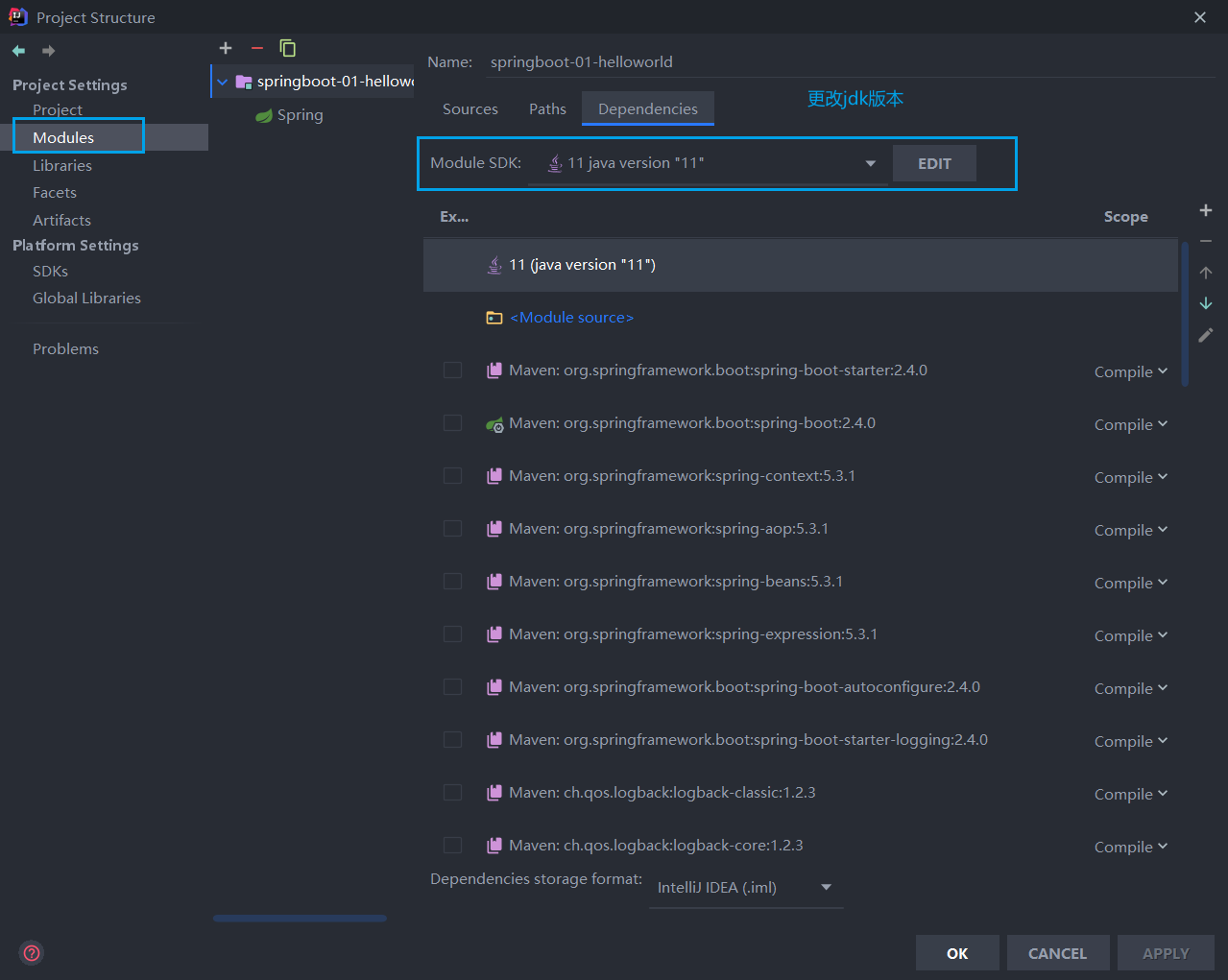Remove the selected module with the minus icon
The image size is (1228, 980).
point(256,48)
